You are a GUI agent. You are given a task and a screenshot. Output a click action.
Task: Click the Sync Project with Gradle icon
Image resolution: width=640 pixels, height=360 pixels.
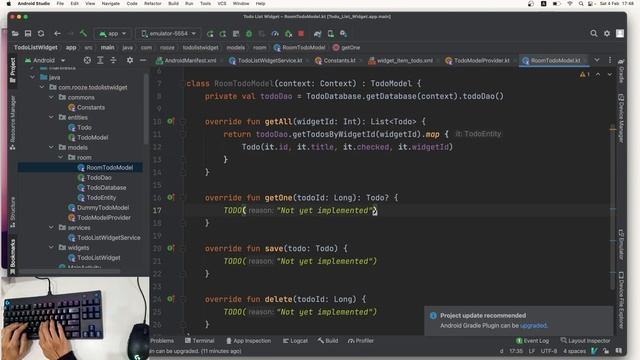318,34
